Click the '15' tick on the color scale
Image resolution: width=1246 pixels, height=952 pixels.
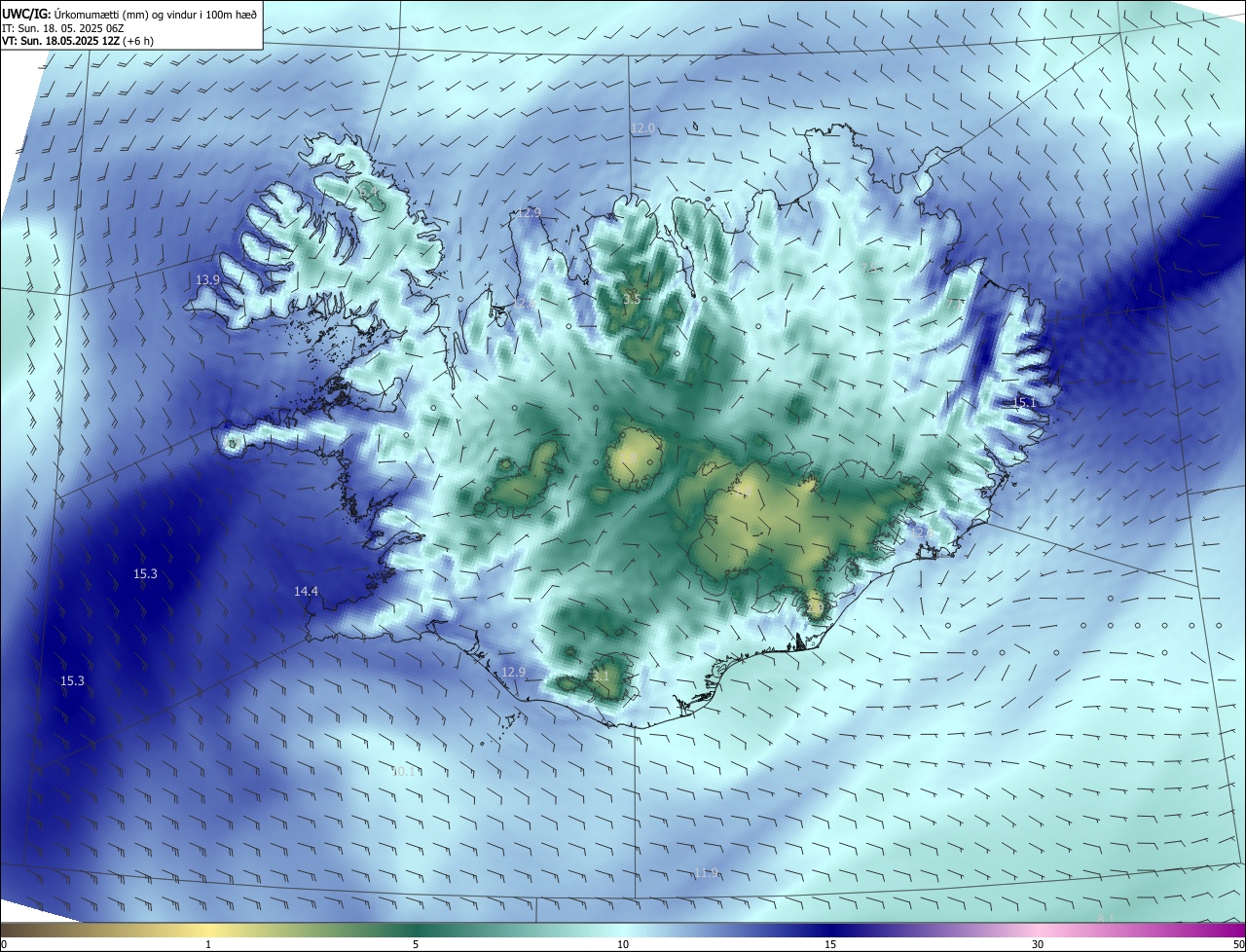[x=830, y=945]
